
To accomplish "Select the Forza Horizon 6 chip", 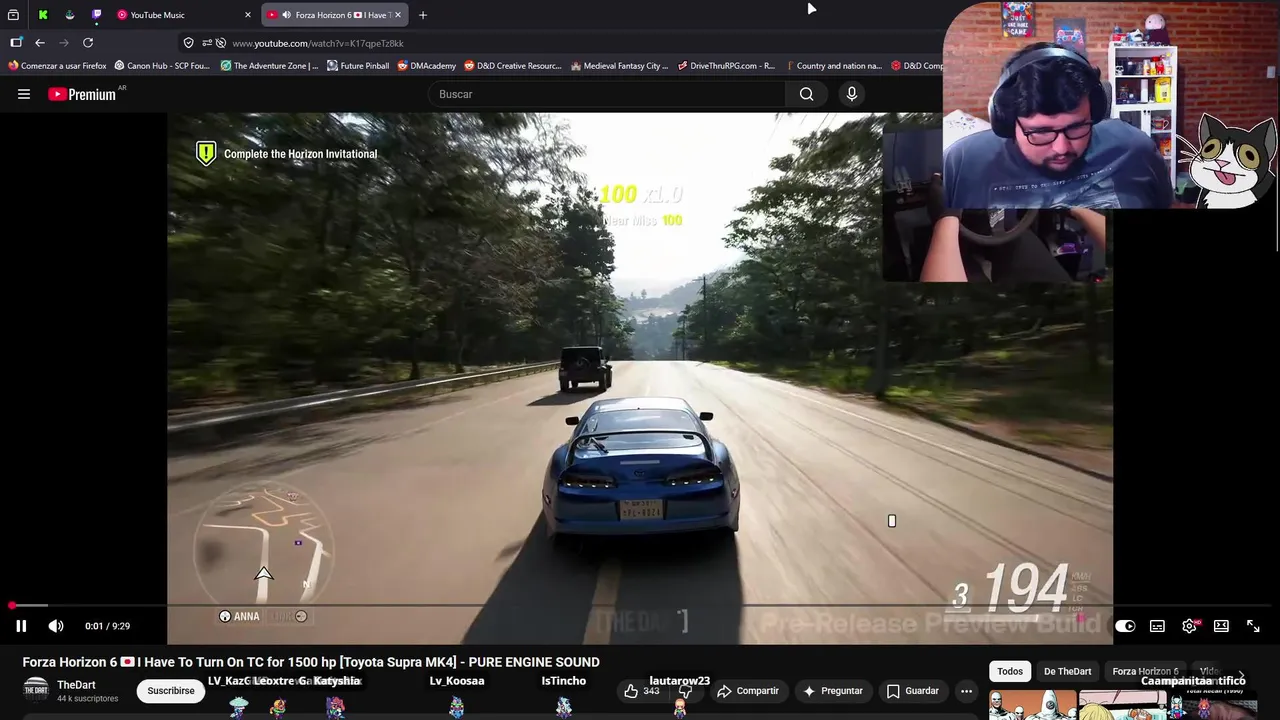I will point(1145,671).
